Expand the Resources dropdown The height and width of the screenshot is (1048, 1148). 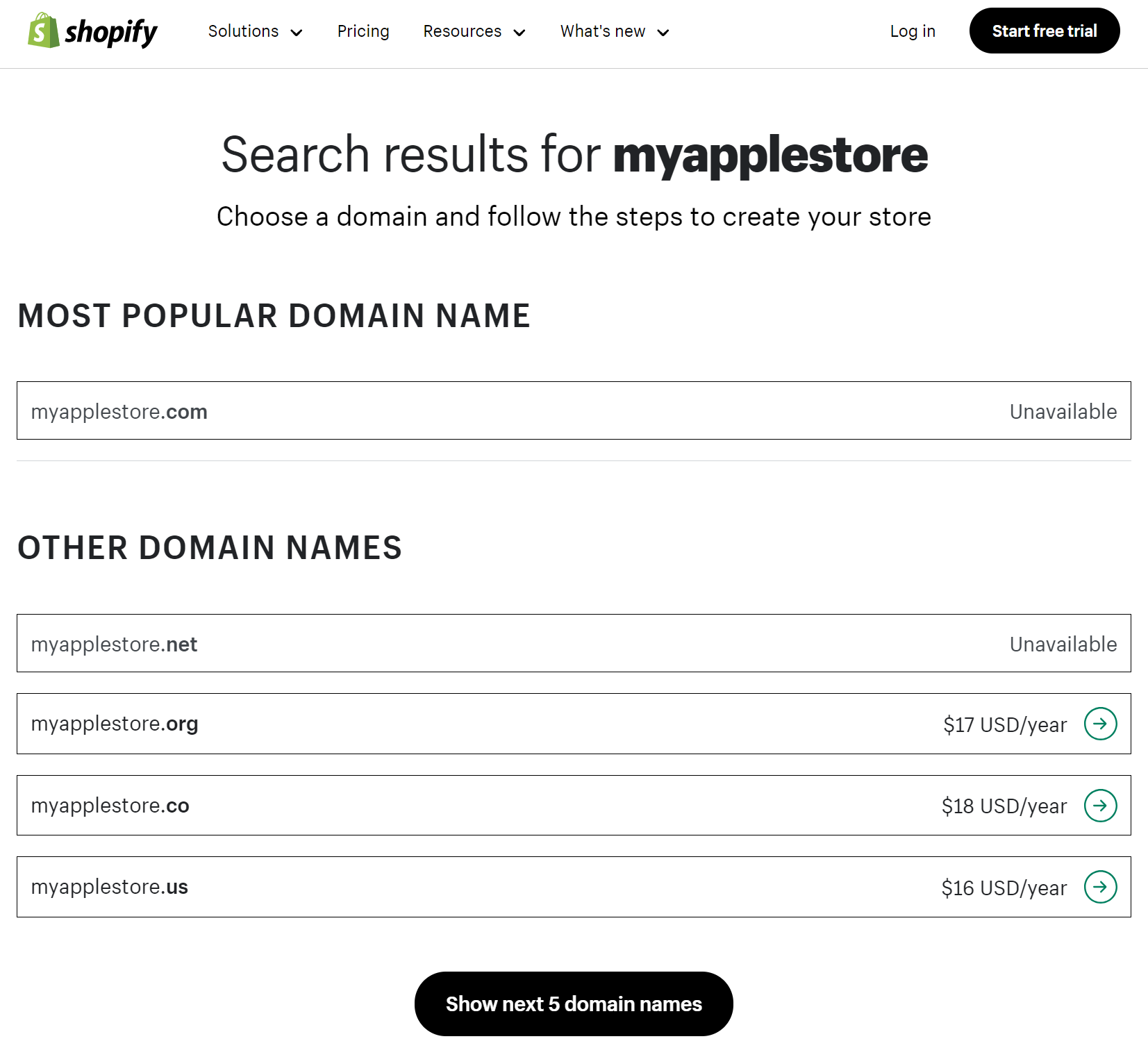pyautogui.click(x=462, y=31)
